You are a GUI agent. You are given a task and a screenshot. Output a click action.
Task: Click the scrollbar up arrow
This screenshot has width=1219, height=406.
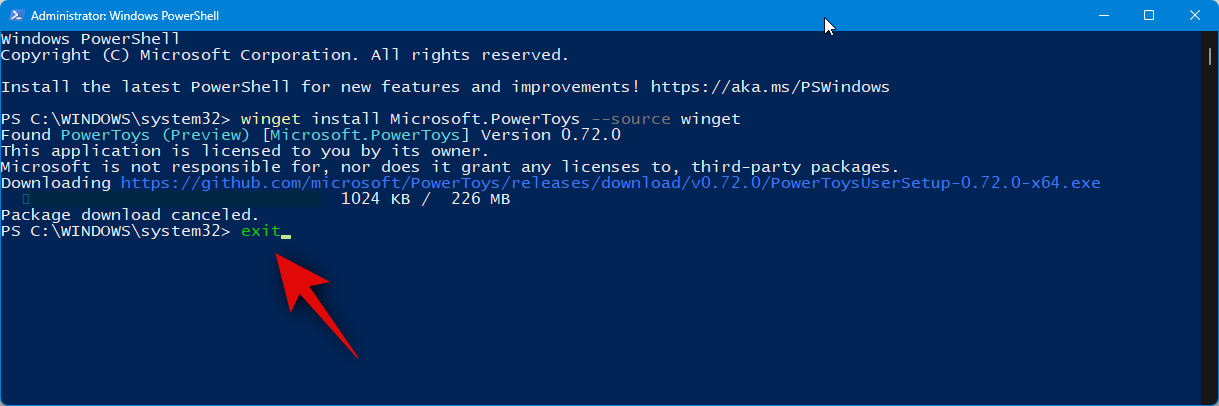1209,38
